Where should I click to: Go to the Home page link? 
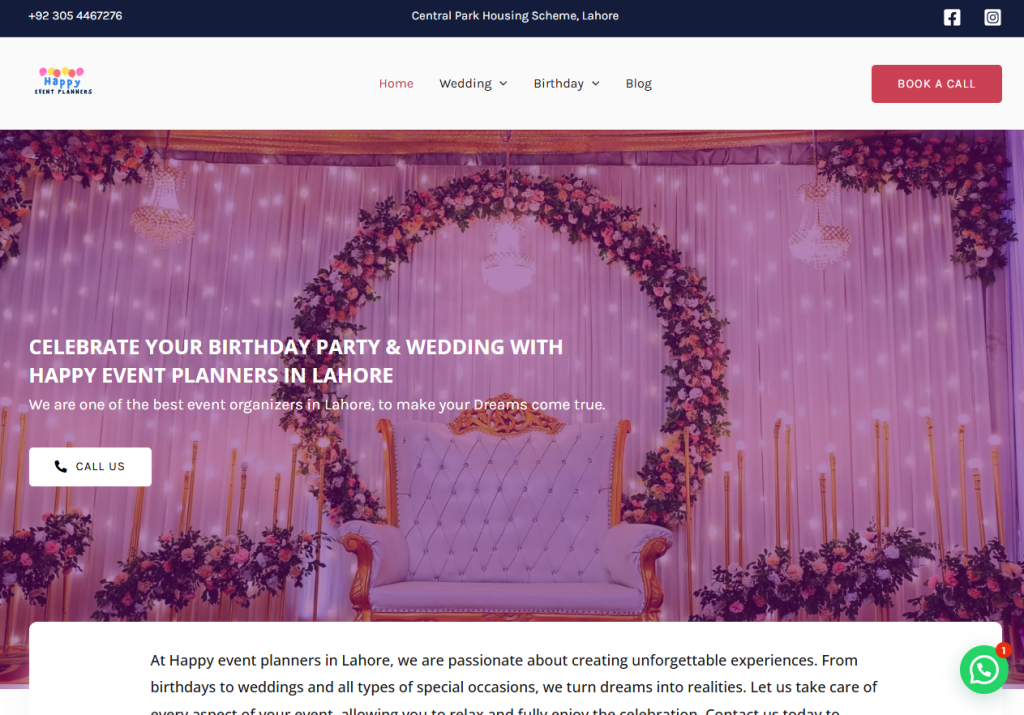tap(396, 84)
